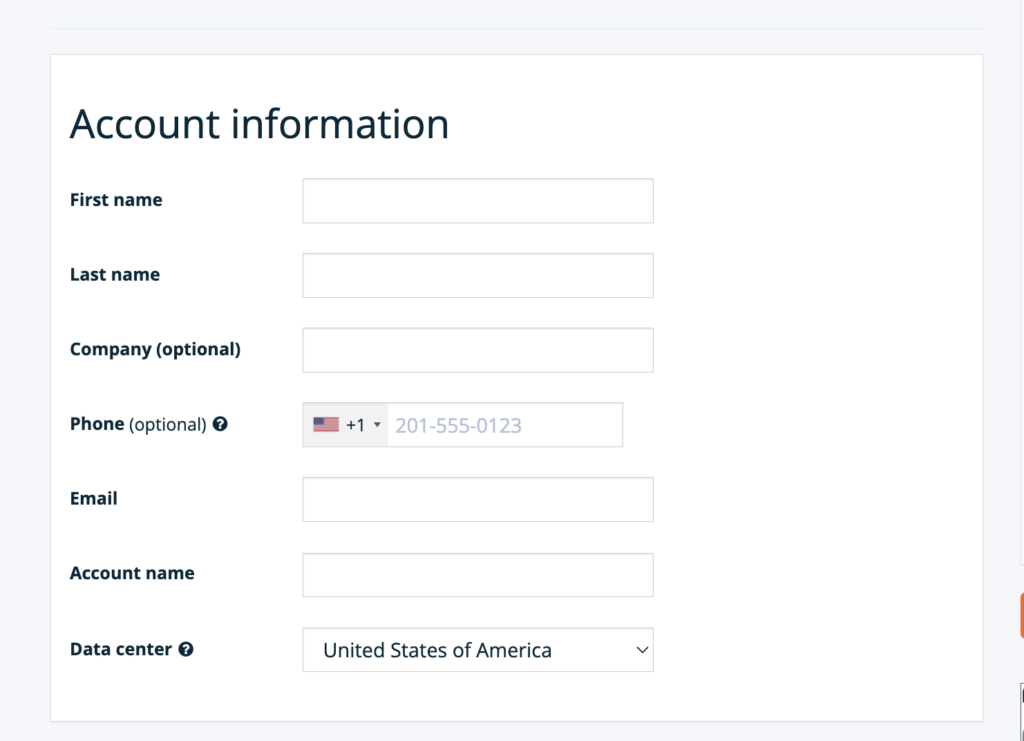Viewport: 1024px width, 741px height.
Task: Click the First name input field
Action: tap(477, 200)
